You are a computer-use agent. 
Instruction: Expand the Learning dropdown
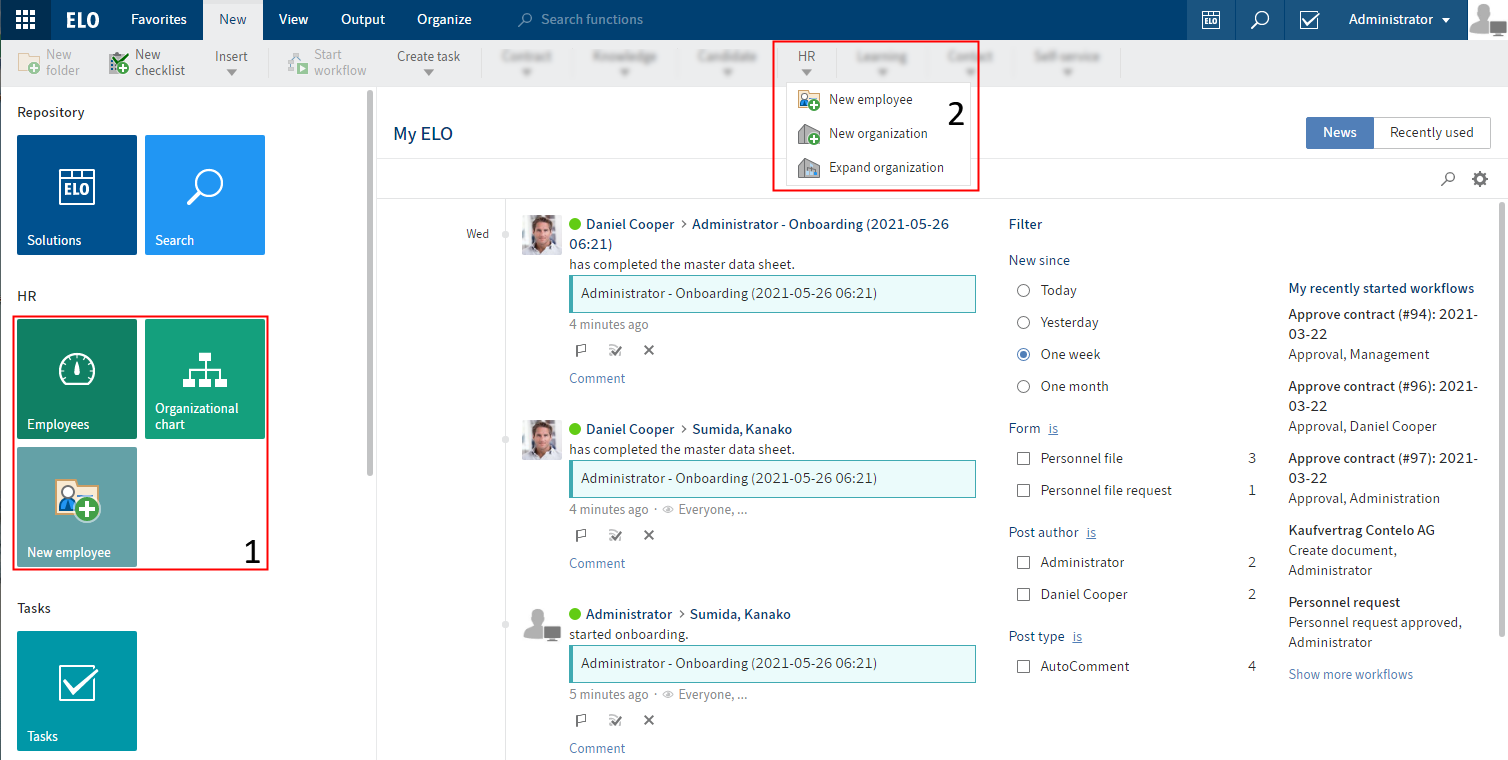click(881, 63)
